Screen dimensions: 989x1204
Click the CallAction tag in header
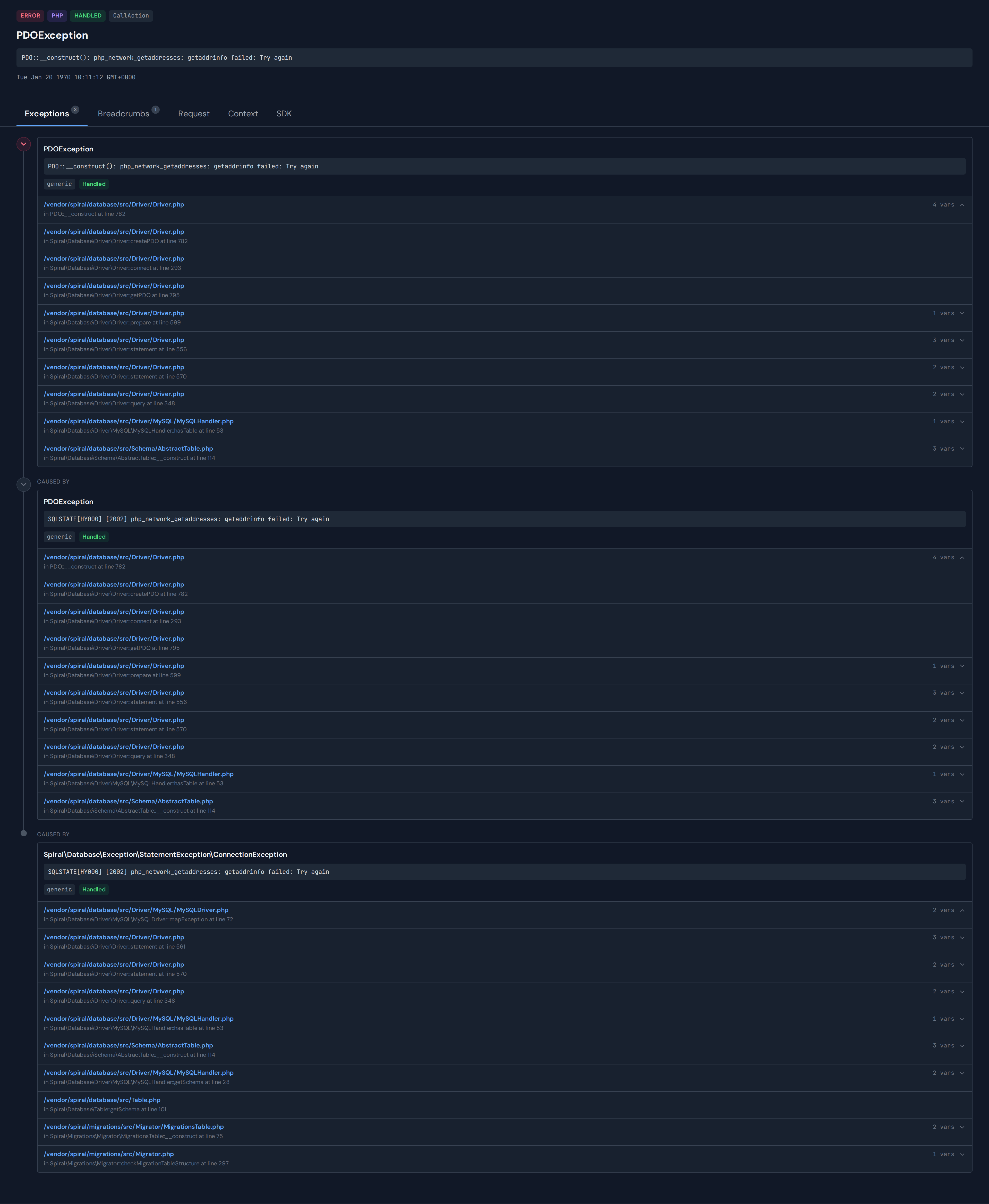click(131, 16)
